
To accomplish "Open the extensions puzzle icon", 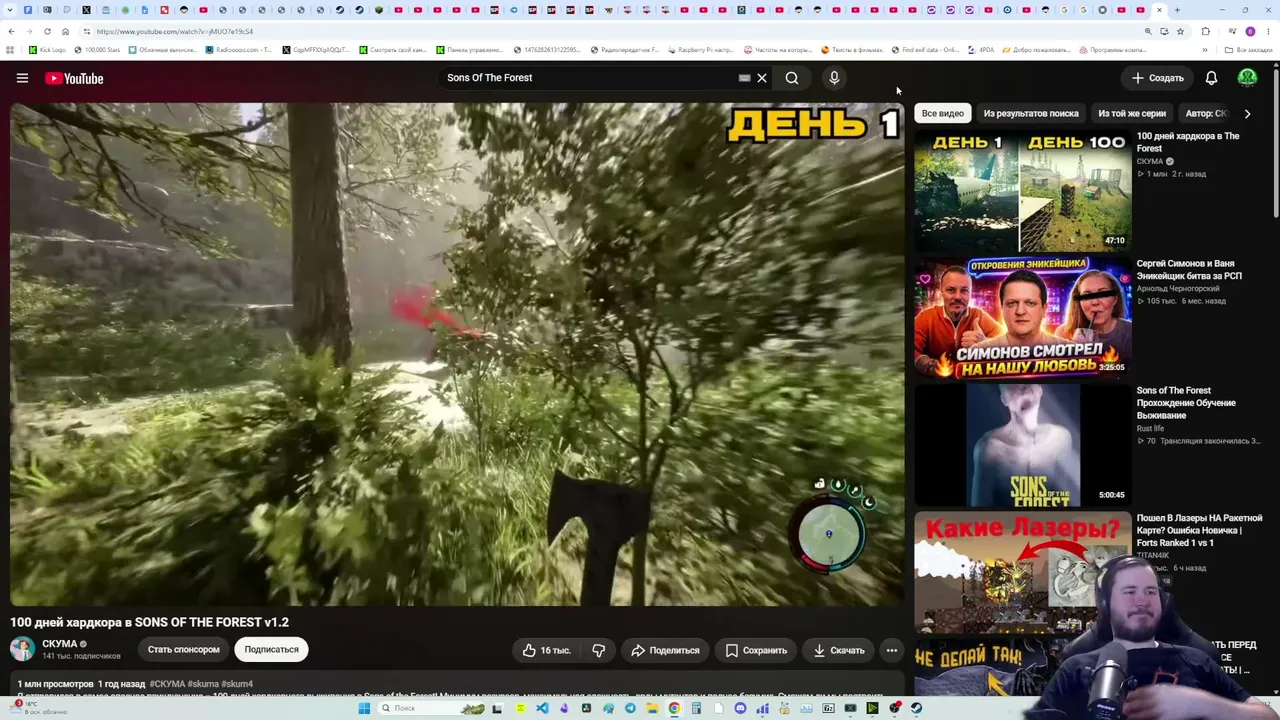I will pos(1206,32).
